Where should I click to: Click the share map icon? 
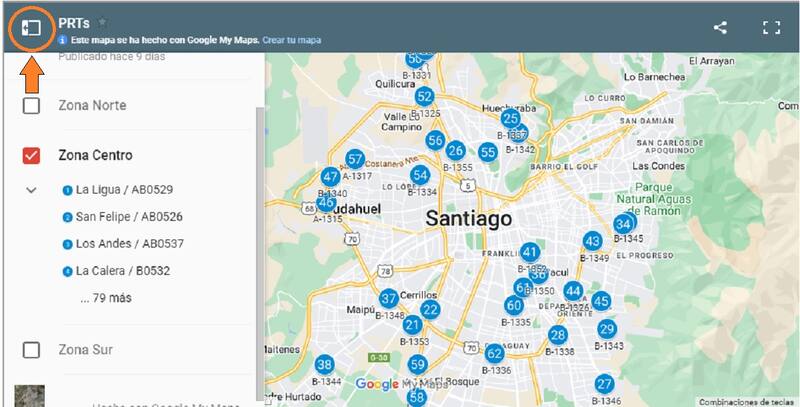(720, 27)
